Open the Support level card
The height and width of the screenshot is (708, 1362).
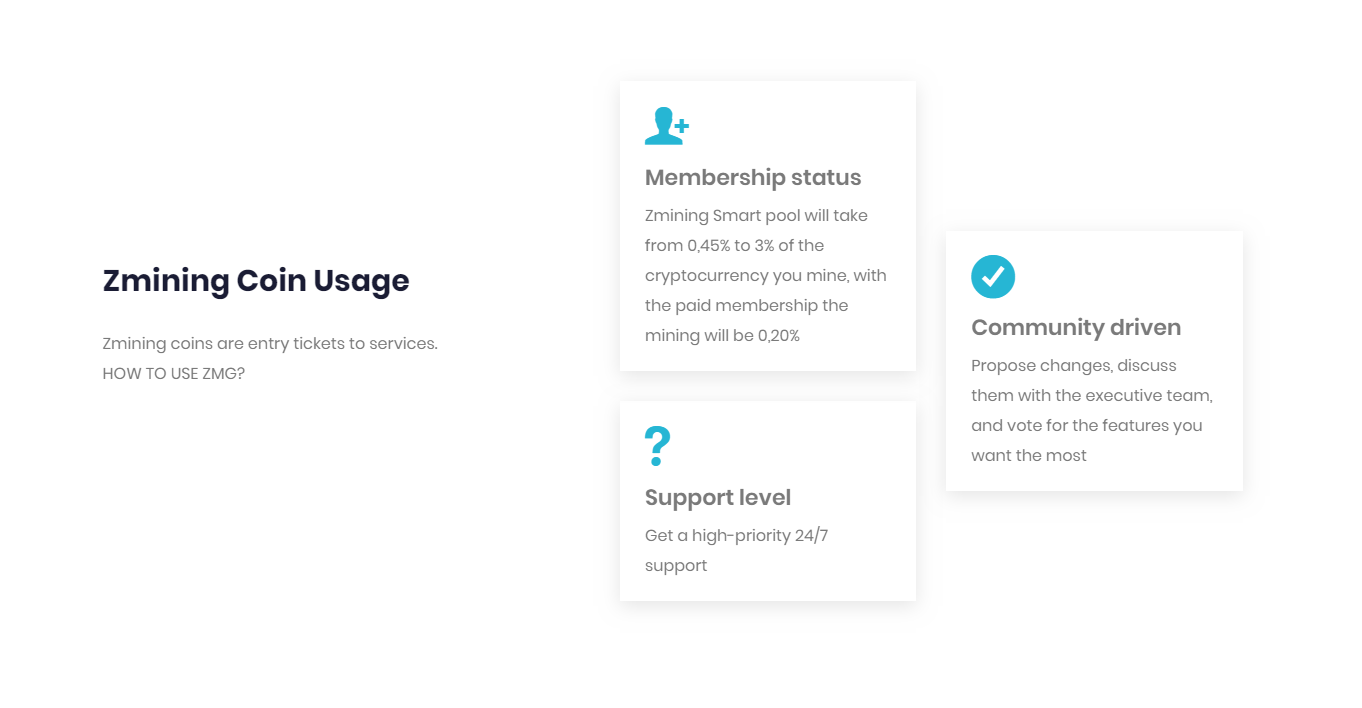(768, 501)
